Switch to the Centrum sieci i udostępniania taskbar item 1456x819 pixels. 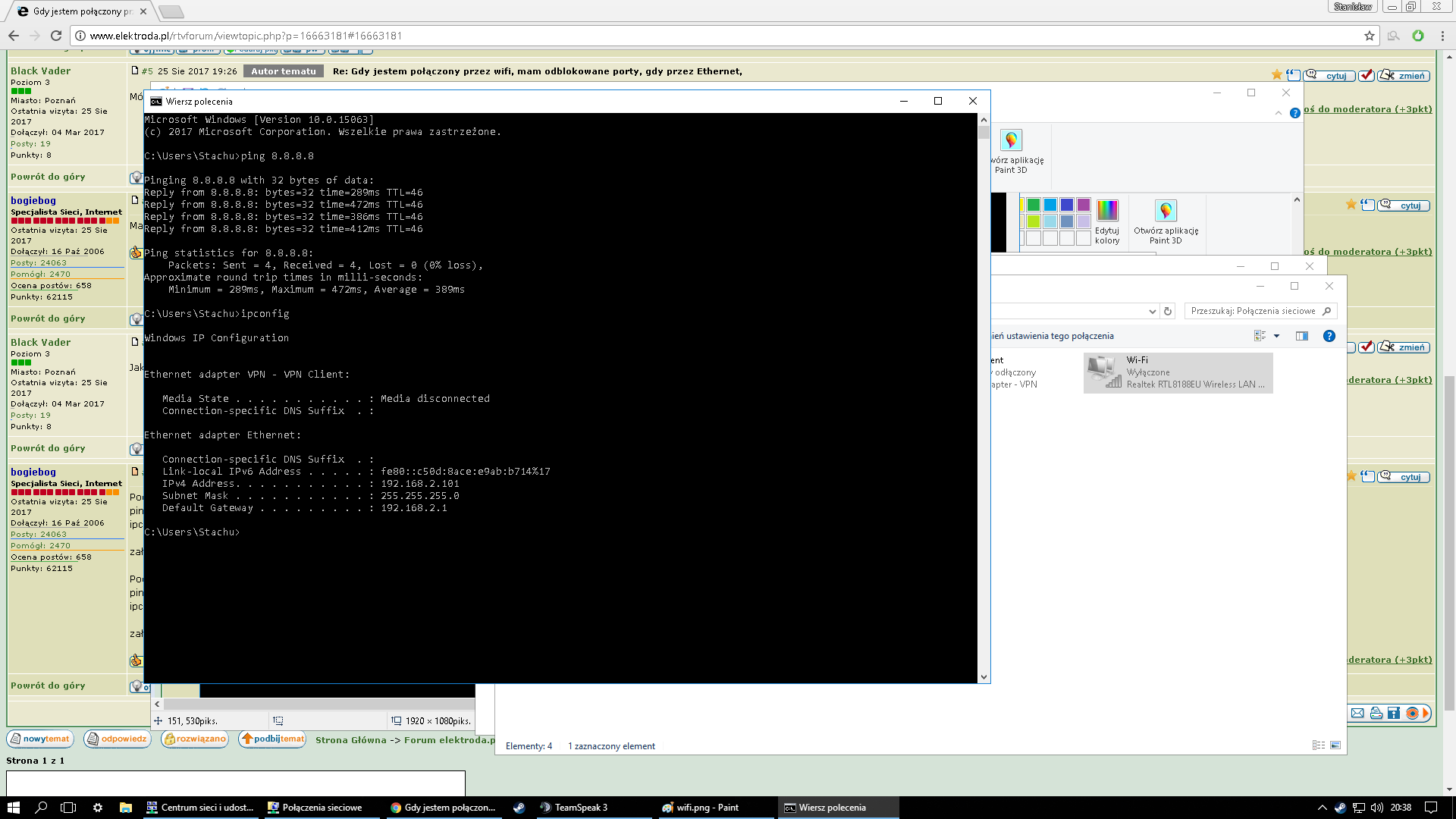click(x=201, y=808)
